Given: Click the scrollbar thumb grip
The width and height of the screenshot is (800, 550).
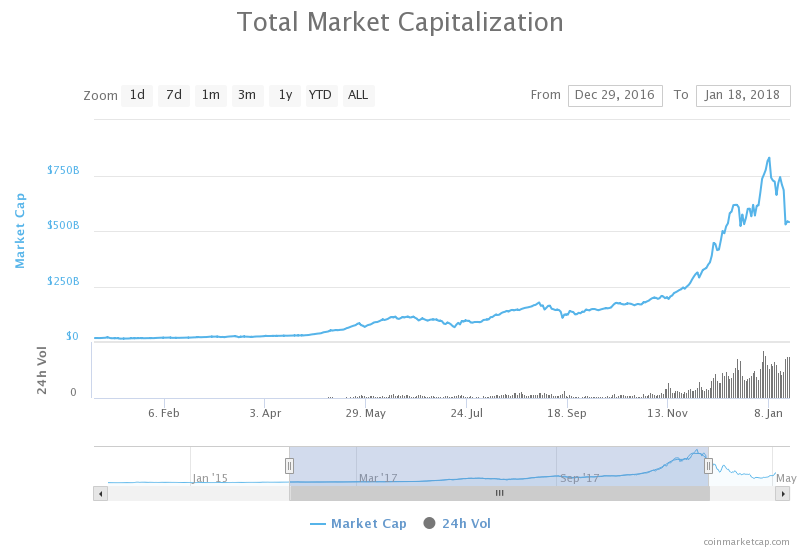Looking at the screenshot, I should coord(499,493).
